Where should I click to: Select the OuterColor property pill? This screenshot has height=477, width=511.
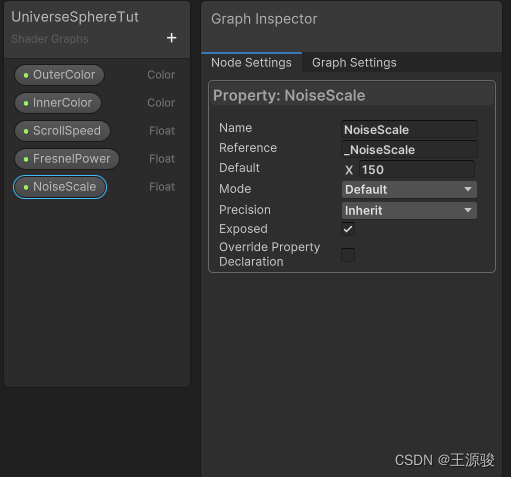tap(59, 75)
